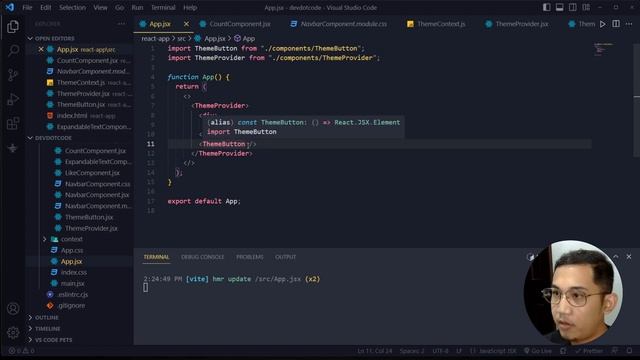Click the errors and warnings status indicator
Viewport: 640px width, 360px height.
(x=22, y=351)
